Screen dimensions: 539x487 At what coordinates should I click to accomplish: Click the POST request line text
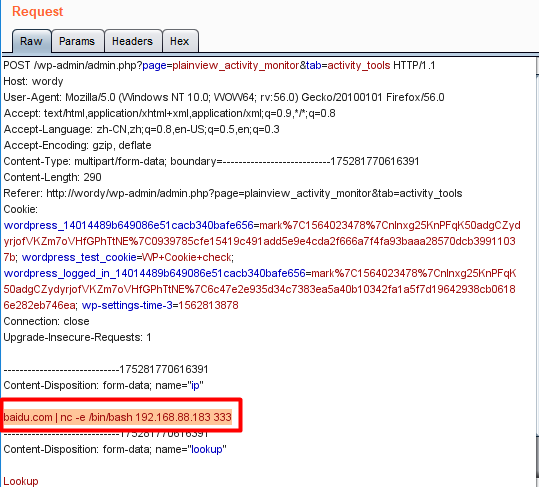tap(219, 65)
